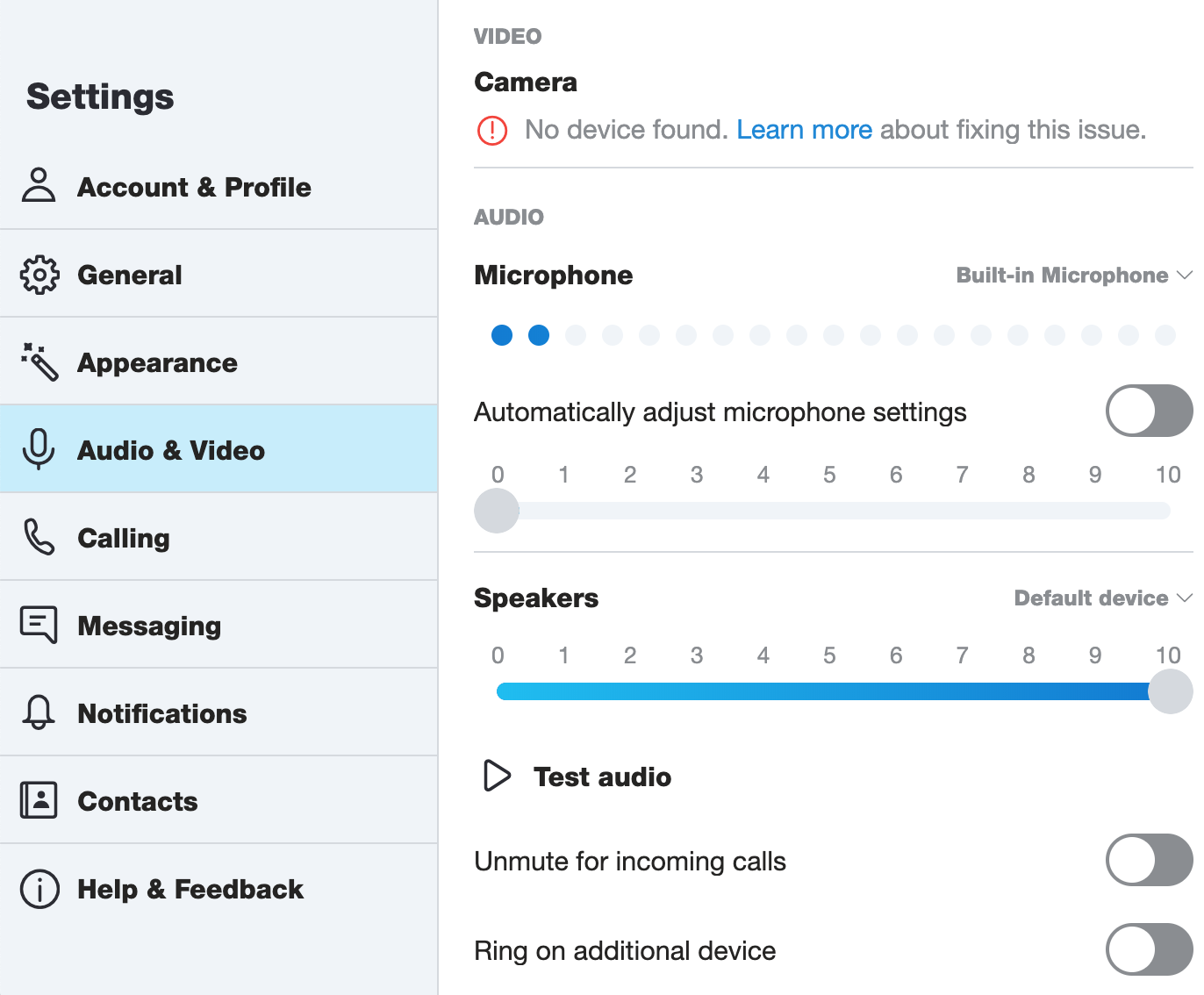
Task: Click the Speakers heading
Action: point(536,598)
